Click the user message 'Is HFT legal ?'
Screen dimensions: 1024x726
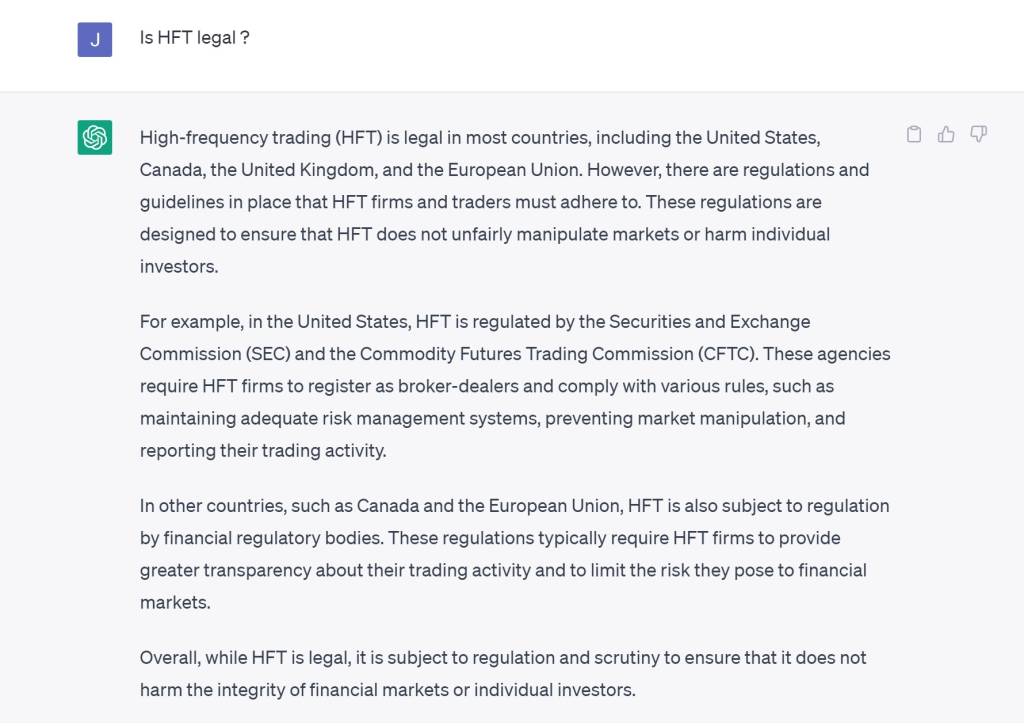click(x=195, y=38)
